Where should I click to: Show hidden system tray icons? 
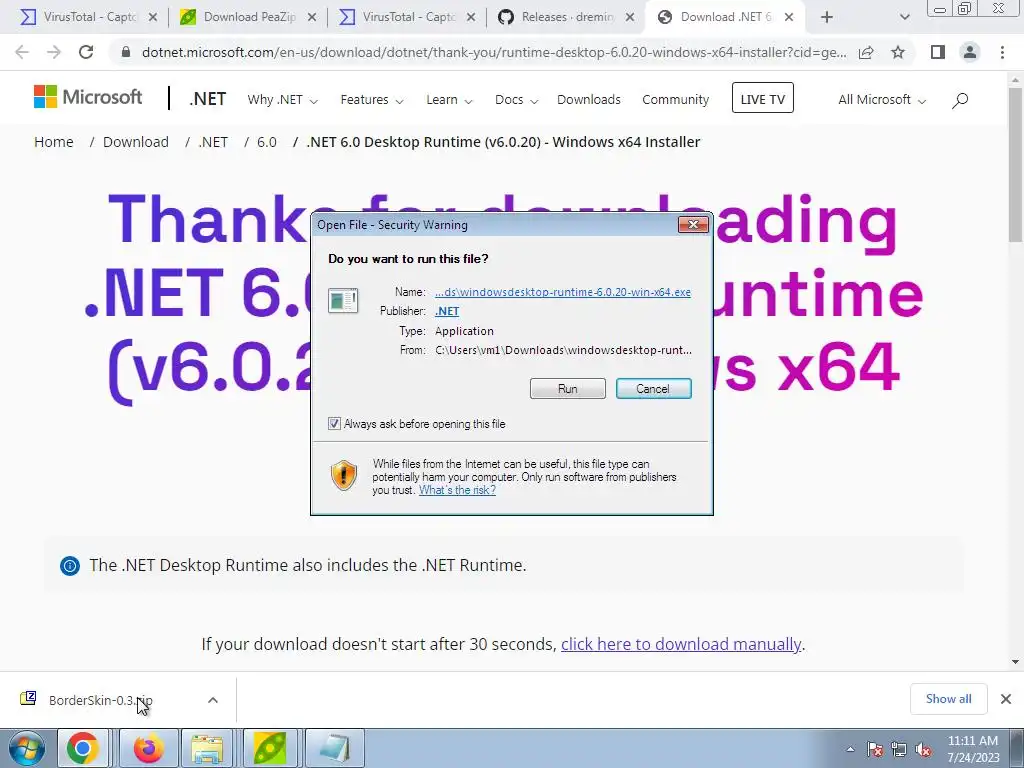(850, 749)
